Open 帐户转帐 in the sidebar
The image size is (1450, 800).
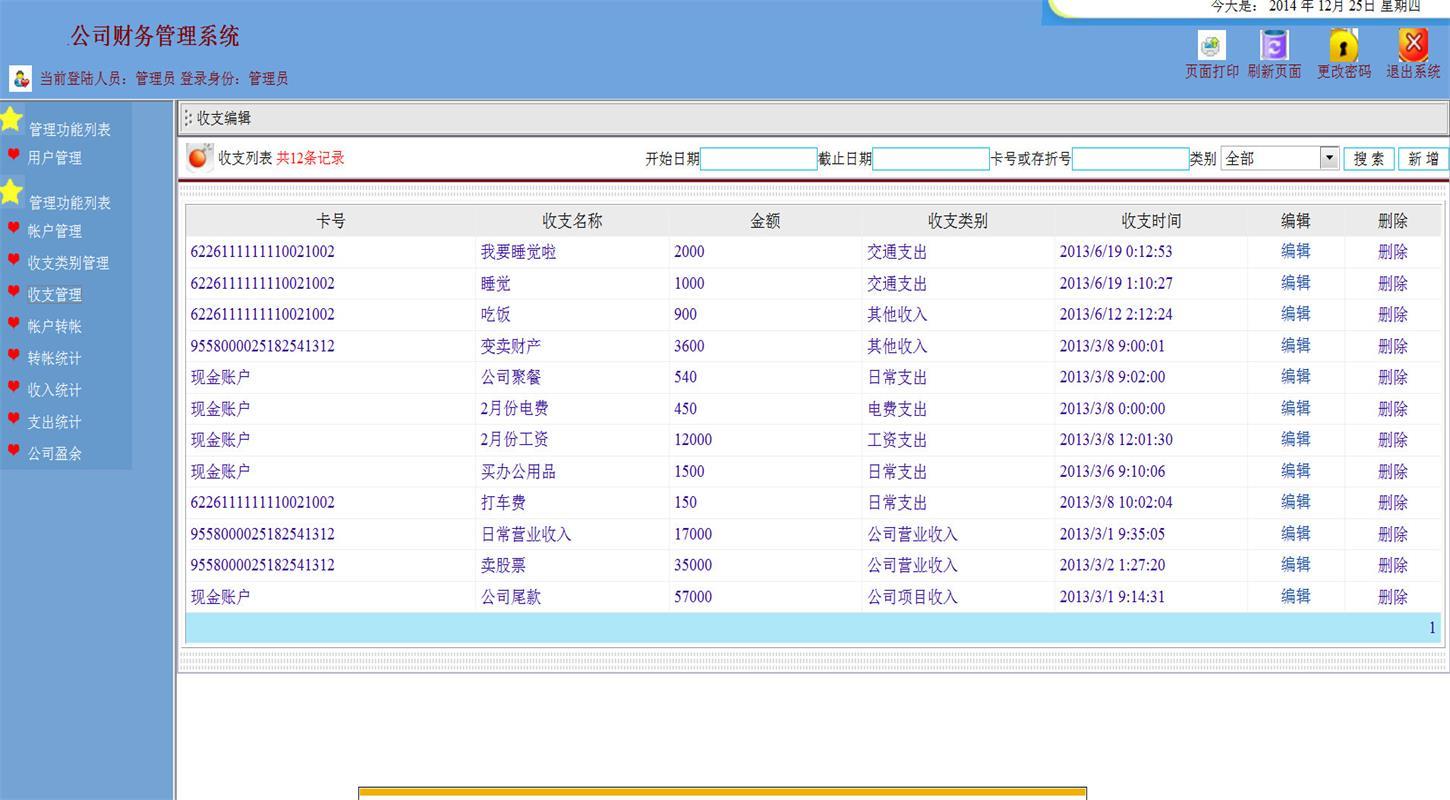55,326
